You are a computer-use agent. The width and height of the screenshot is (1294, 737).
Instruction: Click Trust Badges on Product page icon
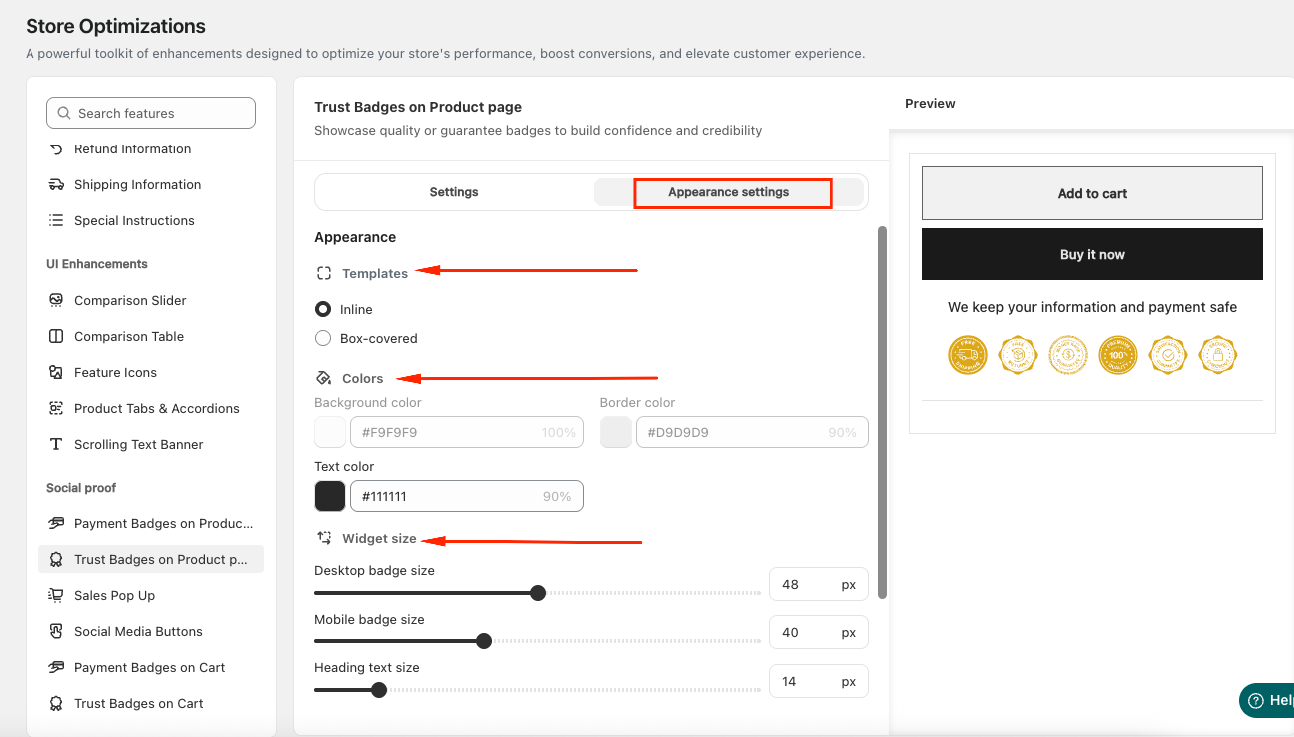(56, 560)
